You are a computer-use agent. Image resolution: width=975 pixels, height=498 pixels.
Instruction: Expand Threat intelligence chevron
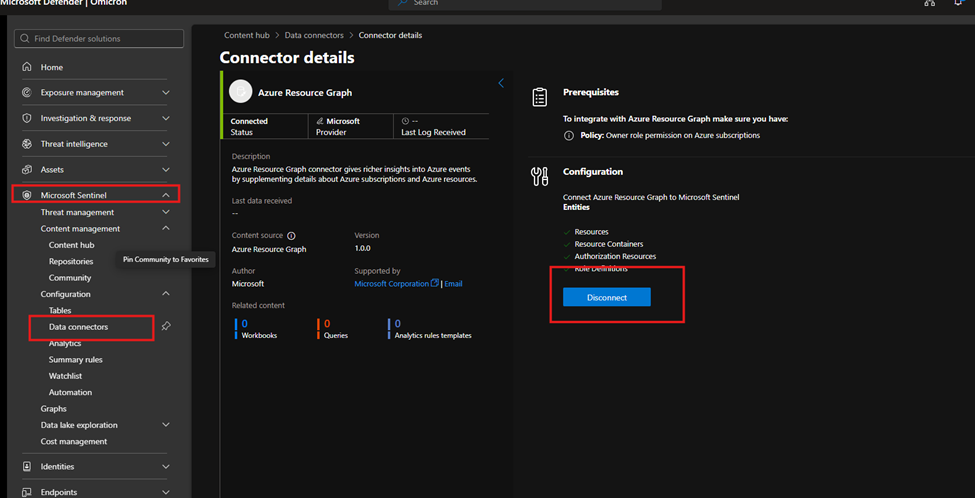(x=165, y=144)
